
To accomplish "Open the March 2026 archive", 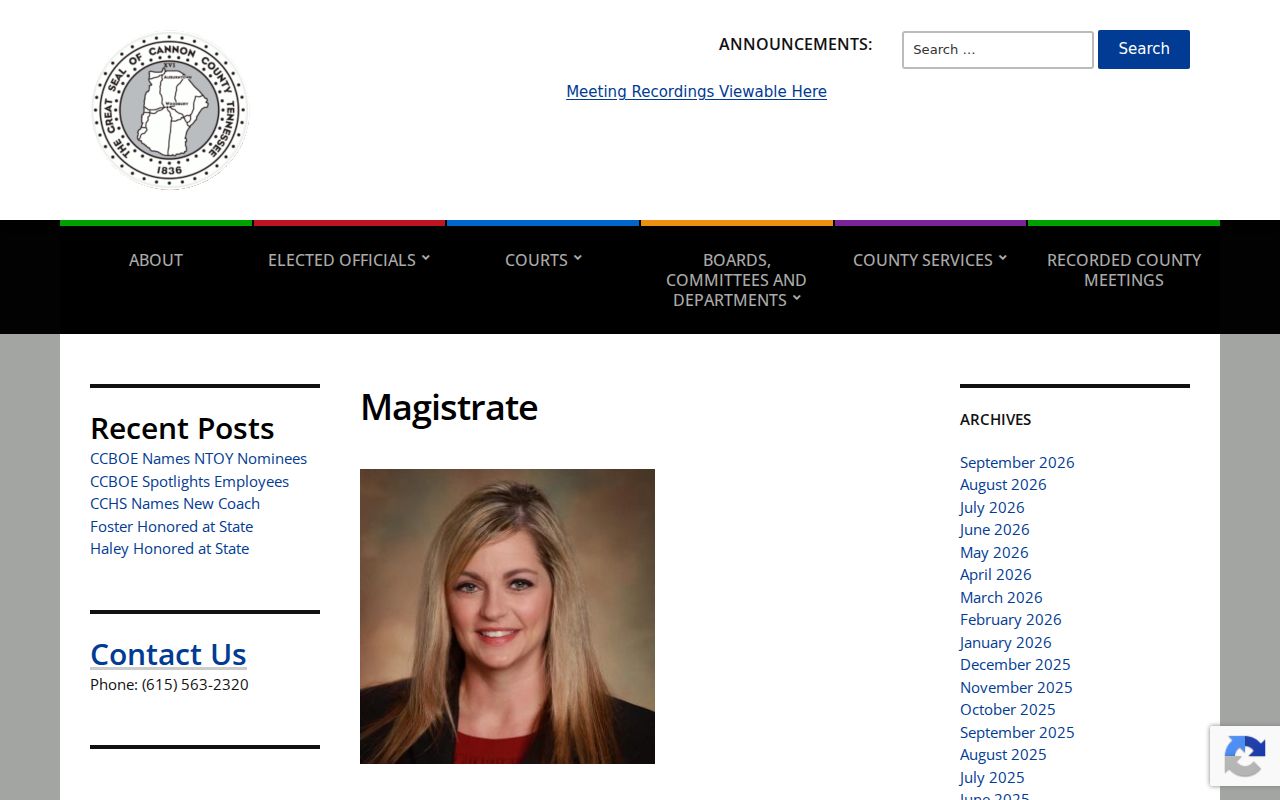I will click(x=1001, y=597).
